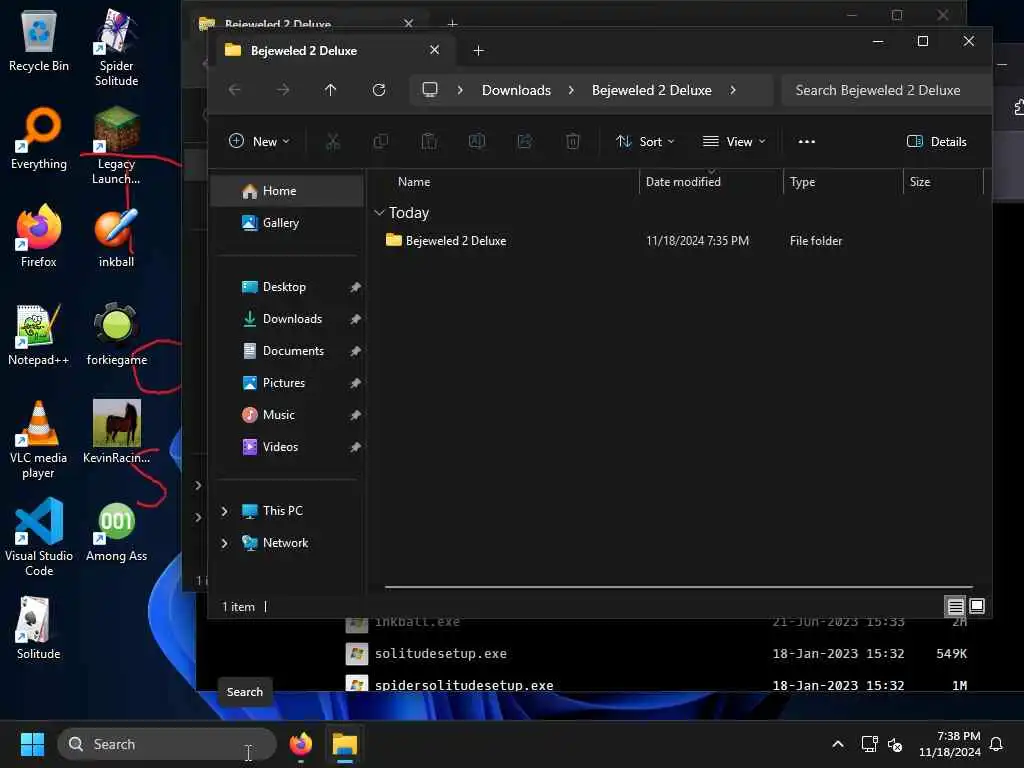Select Recycle Bin desktop icon
1024x768 pixels.
click(x=39, y=41)
